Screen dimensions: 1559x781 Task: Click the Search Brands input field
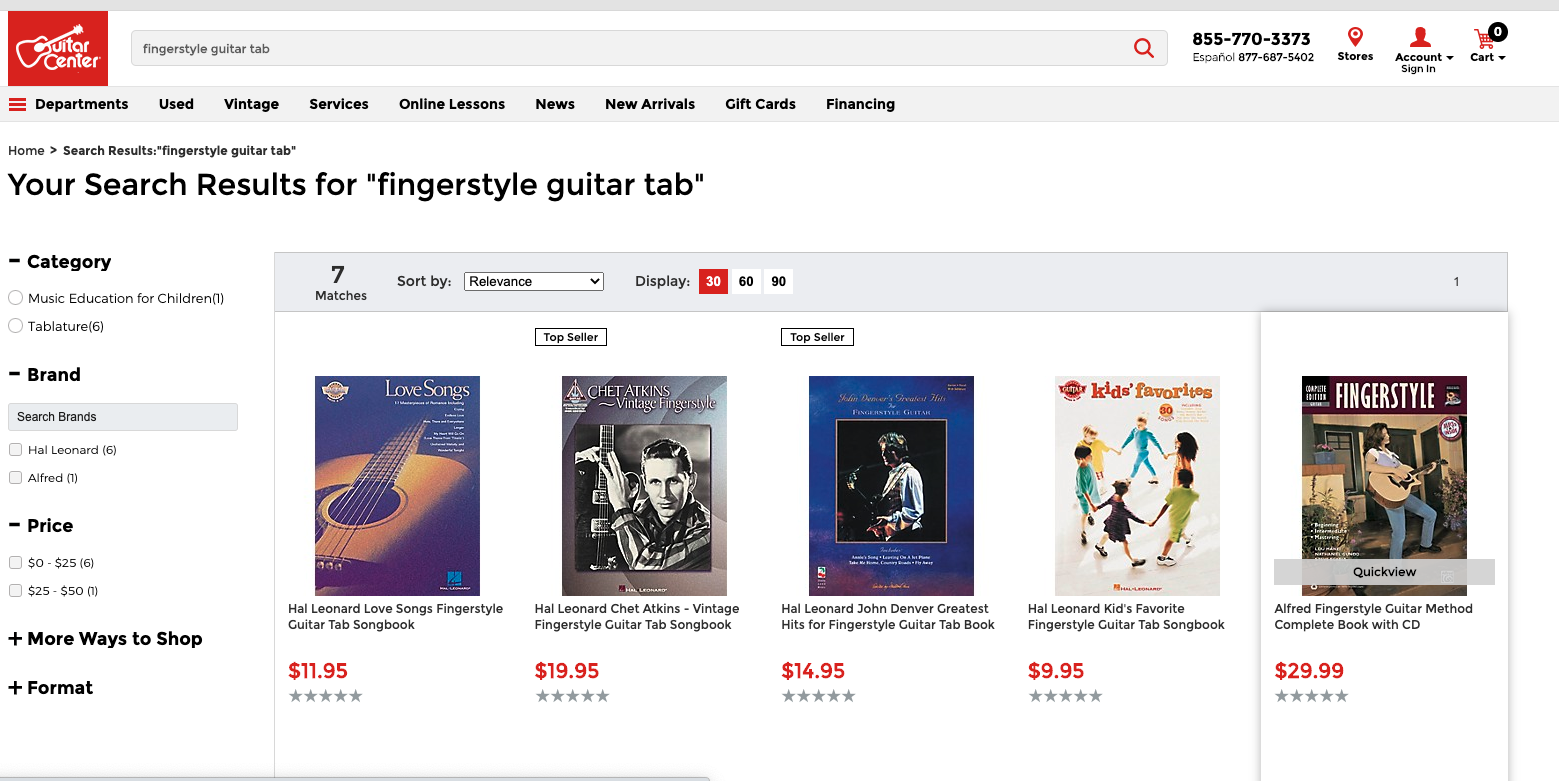[x=123, y=417]
